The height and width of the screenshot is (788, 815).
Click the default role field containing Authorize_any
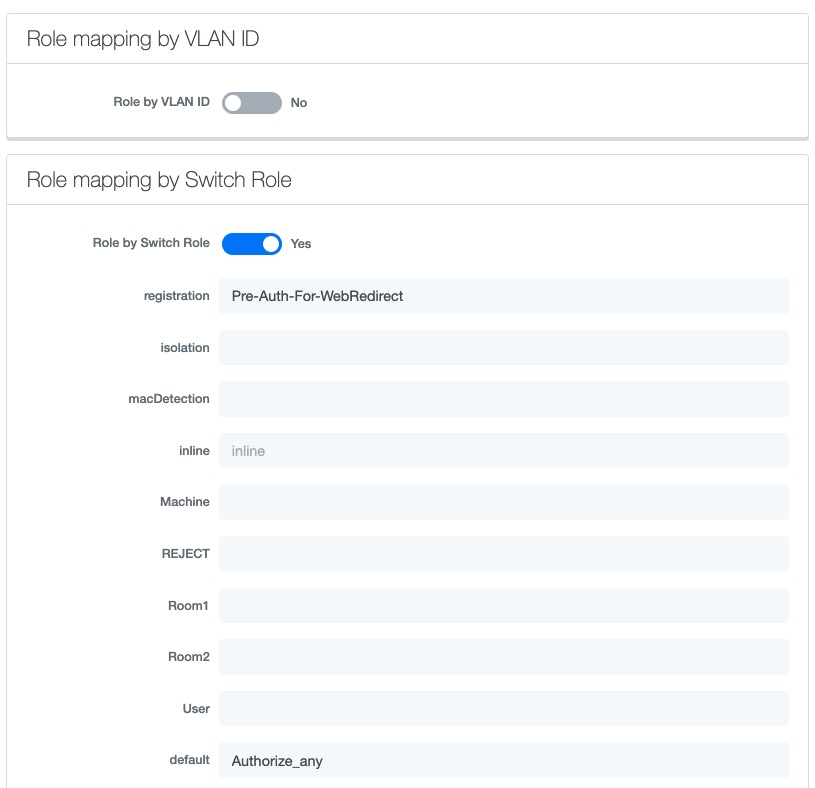(x=503, y=761)
